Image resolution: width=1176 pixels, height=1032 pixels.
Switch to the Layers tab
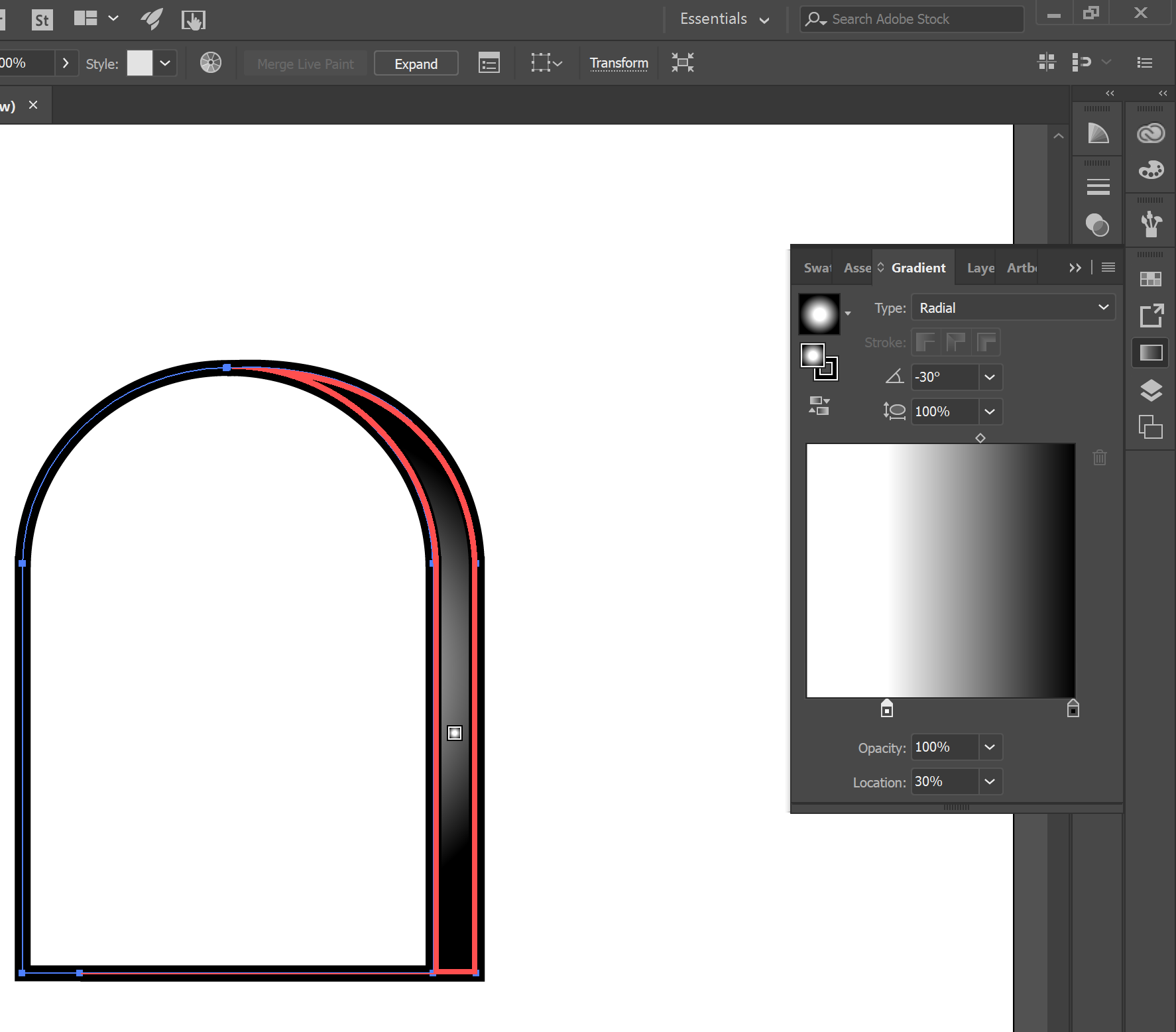(x=980, y=268)
